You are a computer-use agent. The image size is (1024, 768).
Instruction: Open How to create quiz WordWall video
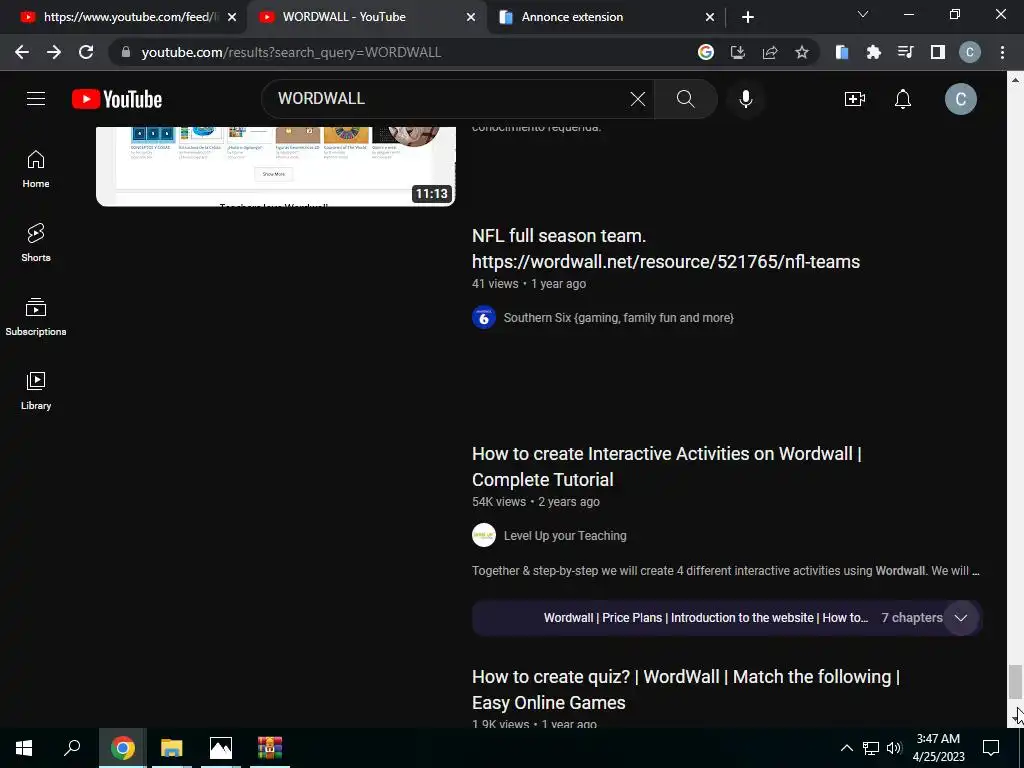point(686,690)
